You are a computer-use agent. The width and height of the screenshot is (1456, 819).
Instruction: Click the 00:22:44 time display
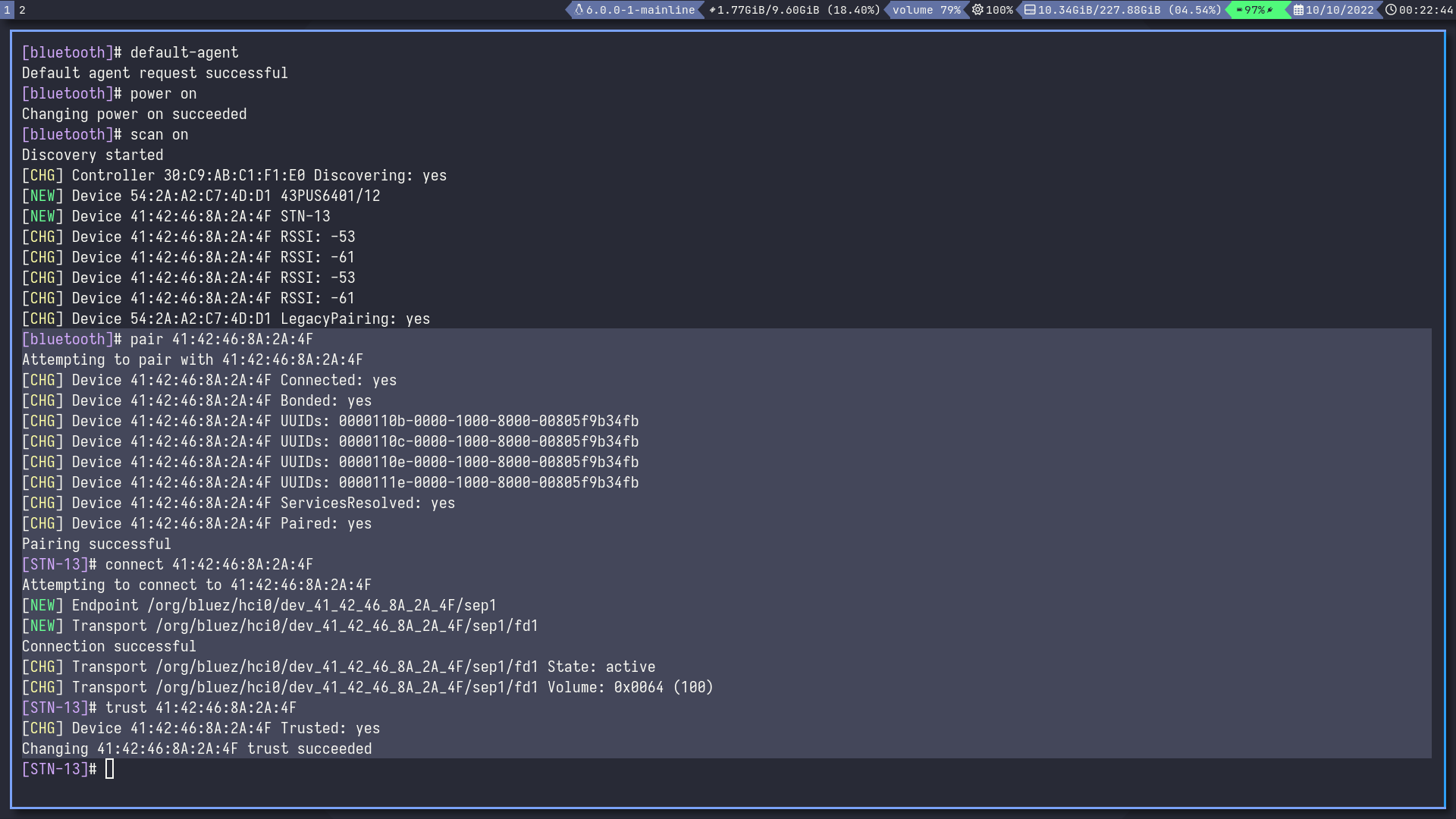click(x=1426, y=10)
